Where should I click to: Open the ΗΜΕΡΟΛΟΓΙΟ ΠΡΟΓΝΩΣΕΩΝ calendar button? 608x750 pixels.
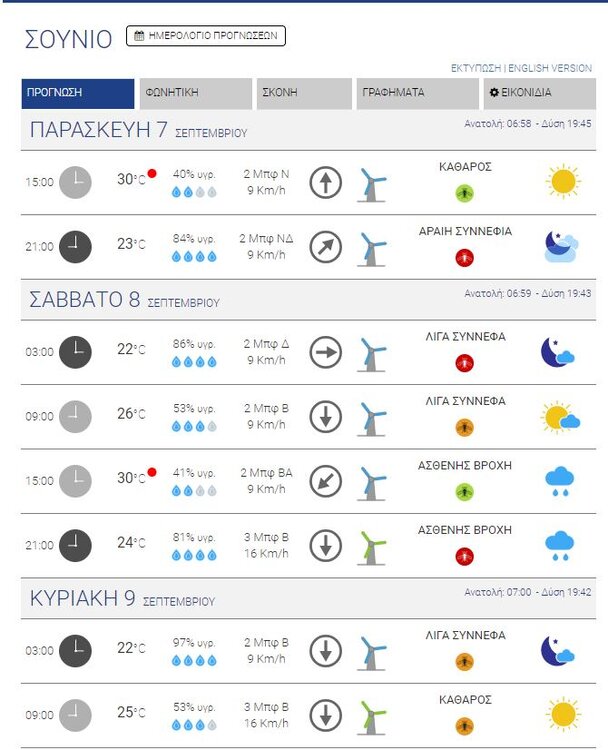(206, 36)
